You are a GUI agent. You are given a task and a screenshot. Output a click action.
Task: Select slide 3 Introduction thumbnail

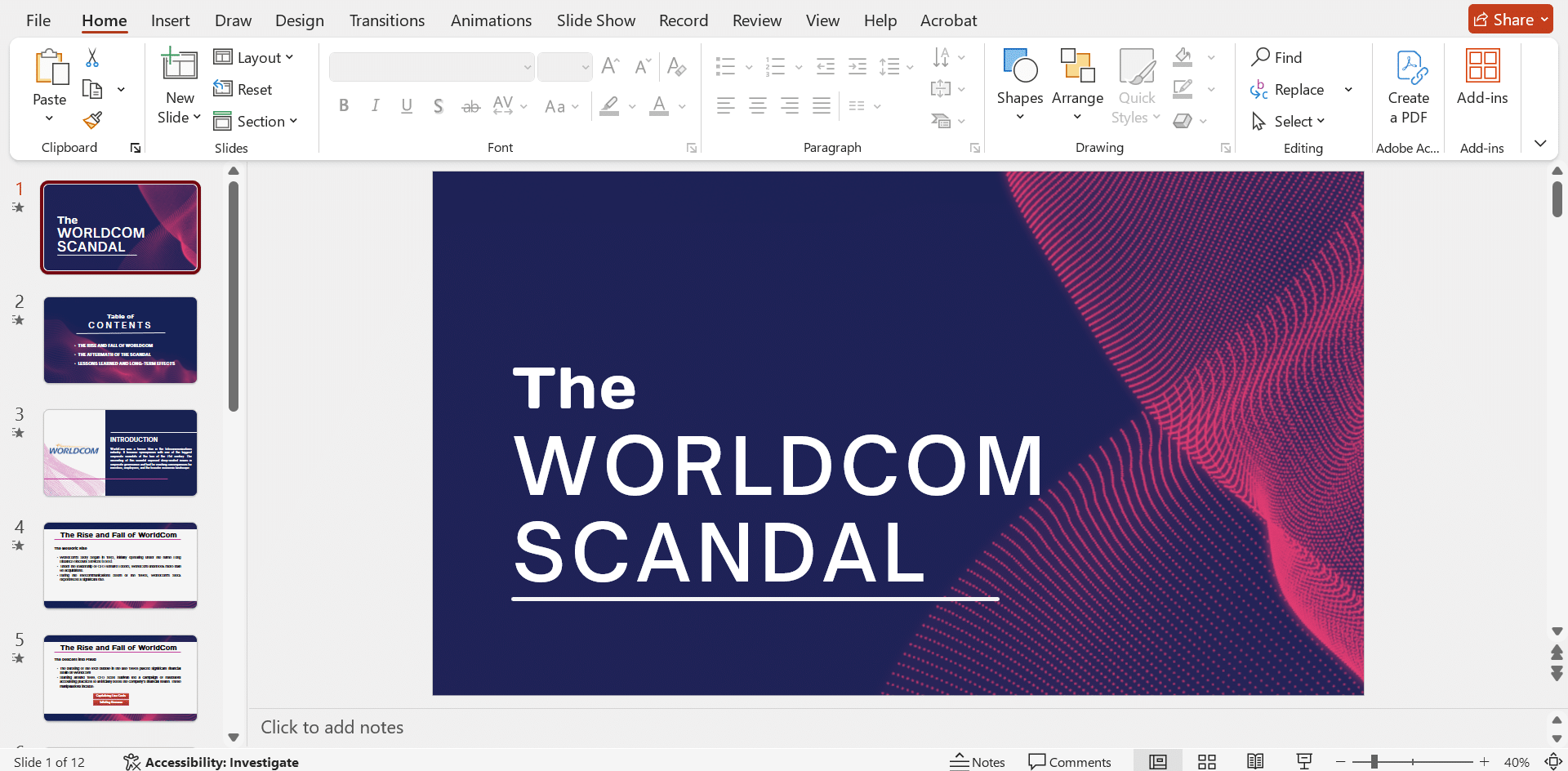click(x=120, y=452)
